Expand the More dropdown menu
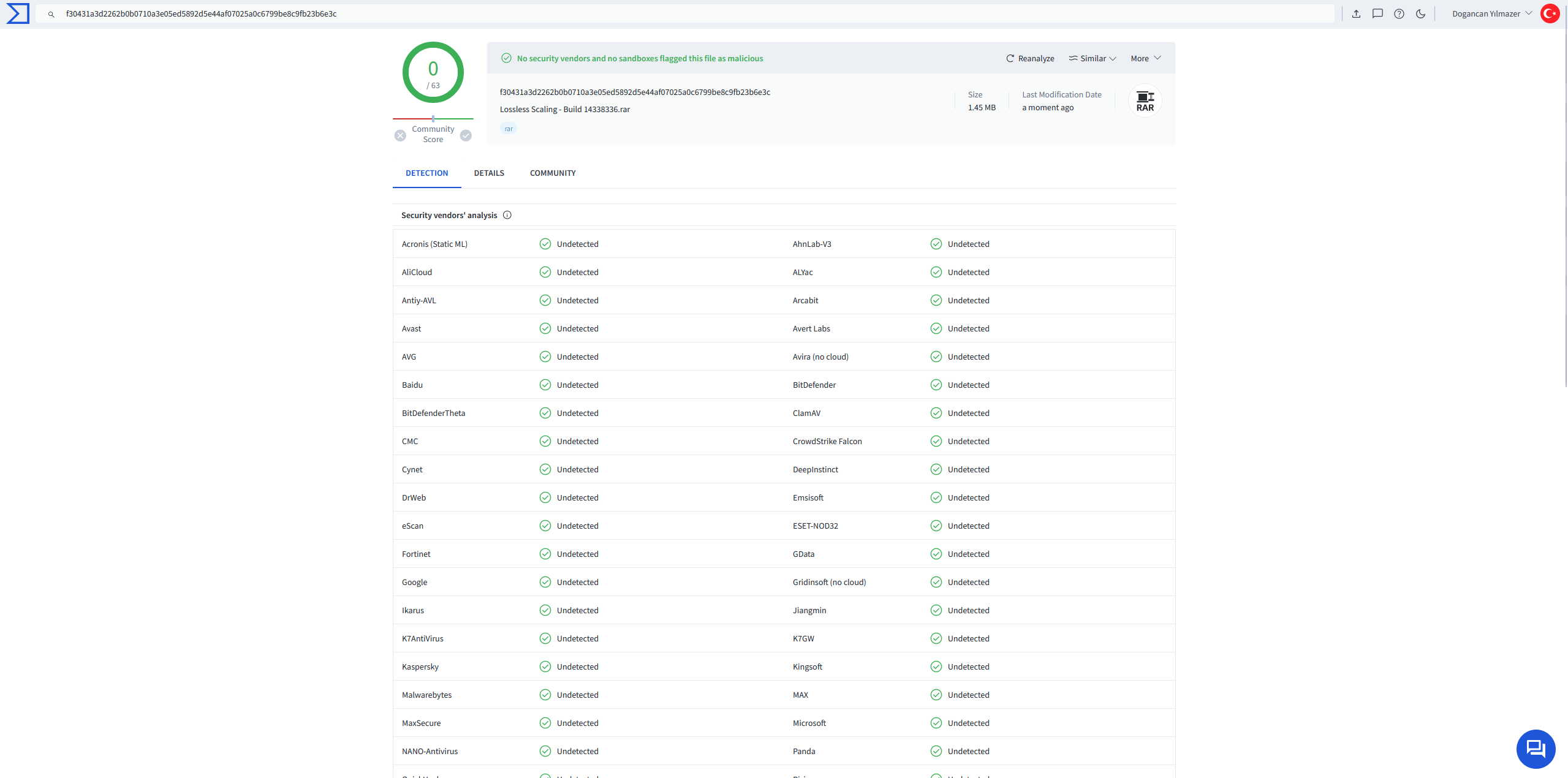The image size is (1568, 778). coord(1145,58)
